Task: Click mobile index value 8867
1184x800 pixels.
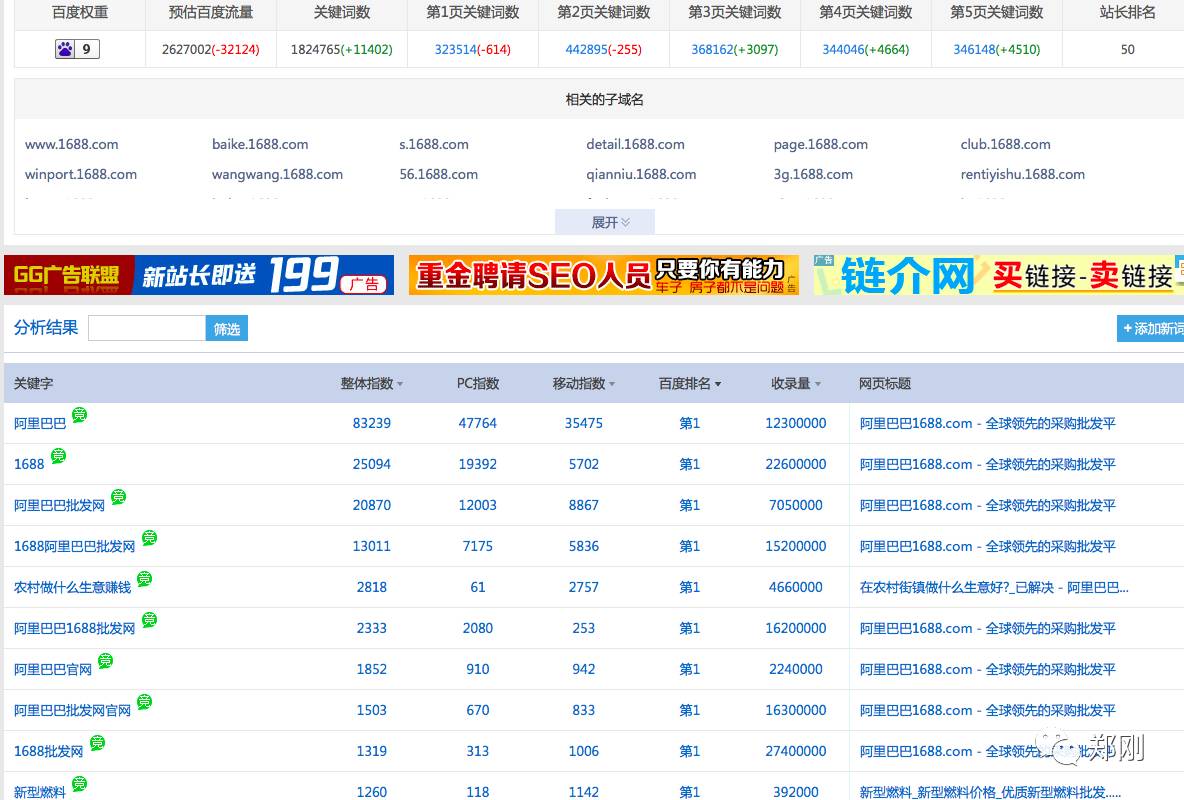Action: (584, 505)
